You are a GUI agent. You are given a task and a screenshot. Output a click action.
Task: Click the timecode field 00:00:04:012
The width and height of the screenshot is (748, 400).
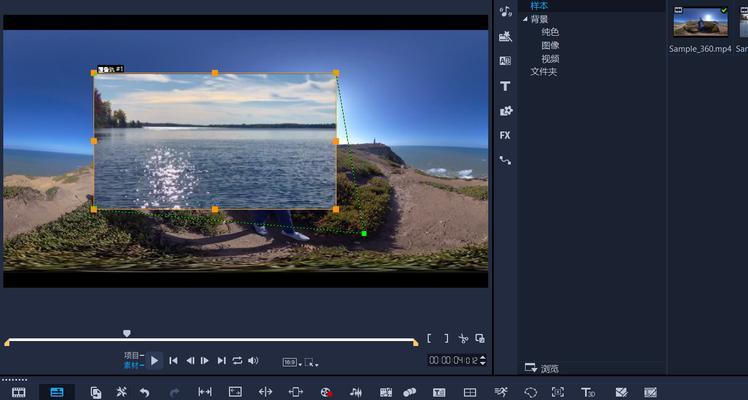coord(453,360)
